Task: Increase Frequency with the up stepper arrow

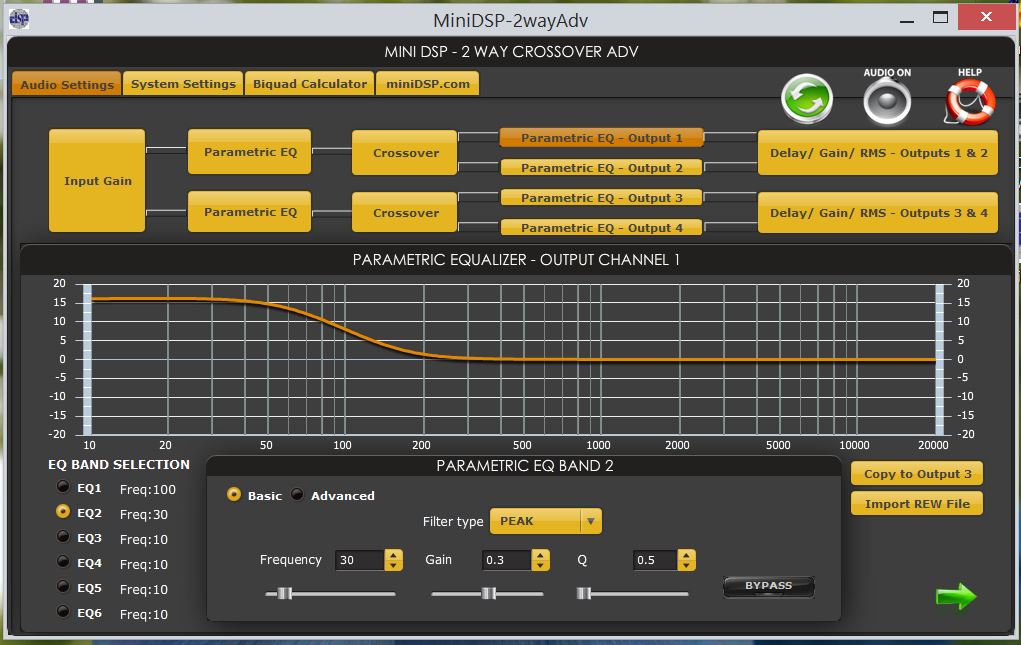Action: coord(393,555)
